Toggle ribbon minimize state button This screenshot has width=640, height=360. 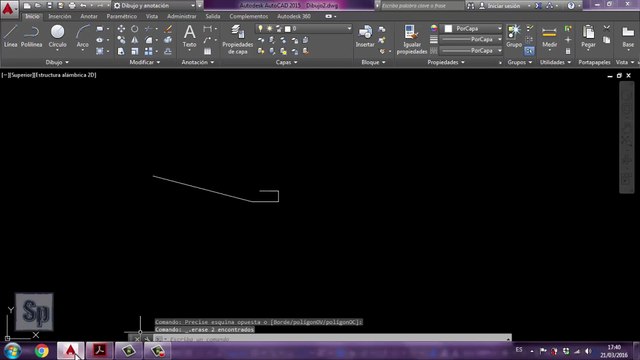(x=329, y=16)
